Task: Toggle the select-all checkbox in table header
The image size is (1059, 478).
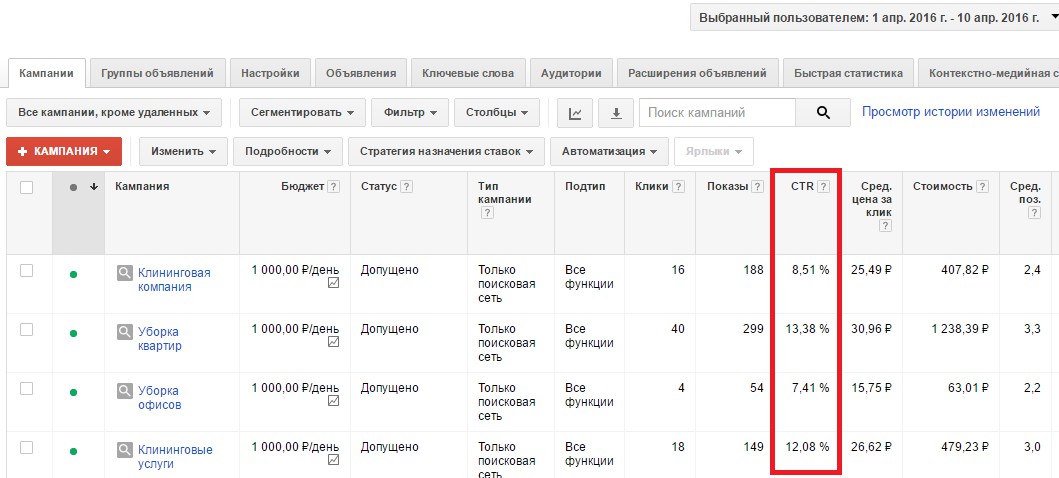Action: (x=26, y=188)
